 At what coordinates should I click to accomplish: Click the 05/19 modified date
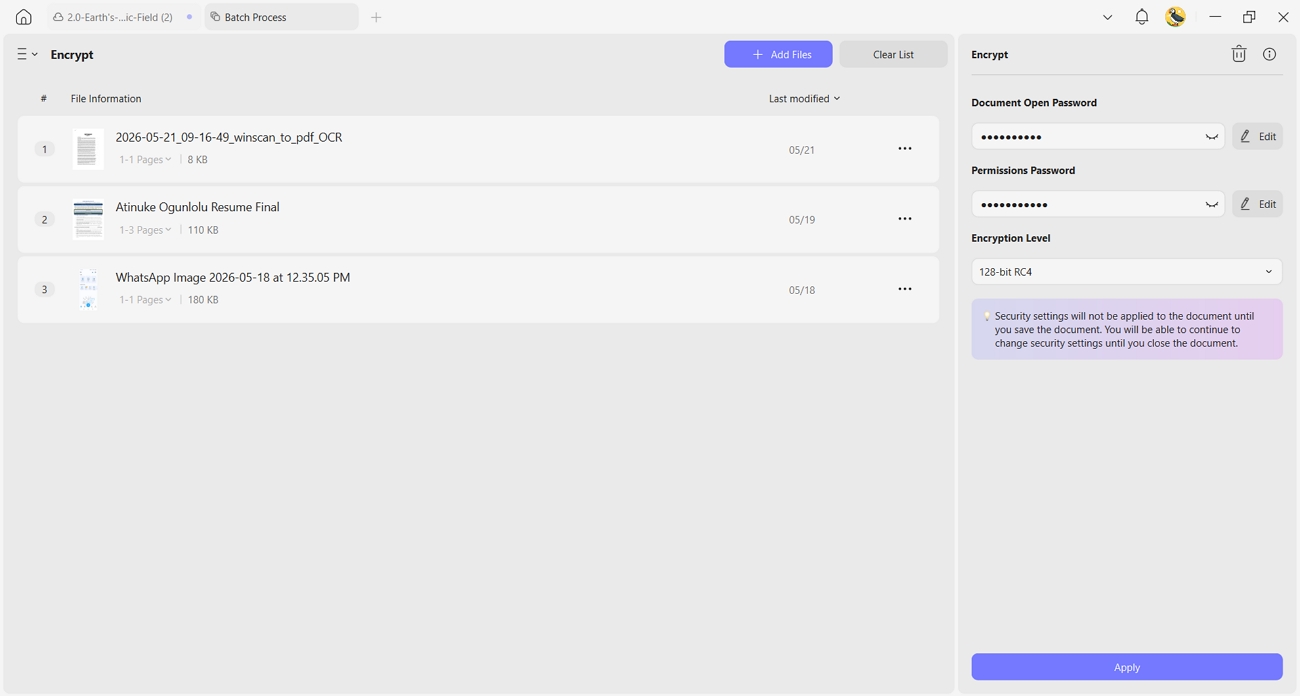pos(801,220)
